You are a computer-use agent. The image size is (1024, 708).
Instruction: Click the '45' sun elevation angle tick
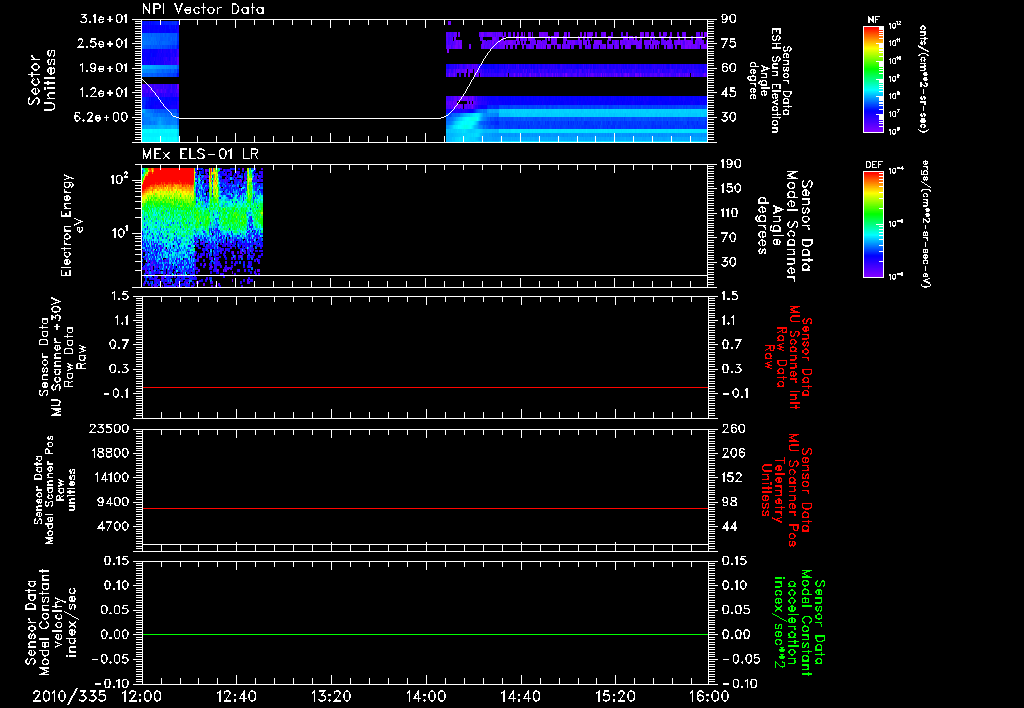coord(729,93)
